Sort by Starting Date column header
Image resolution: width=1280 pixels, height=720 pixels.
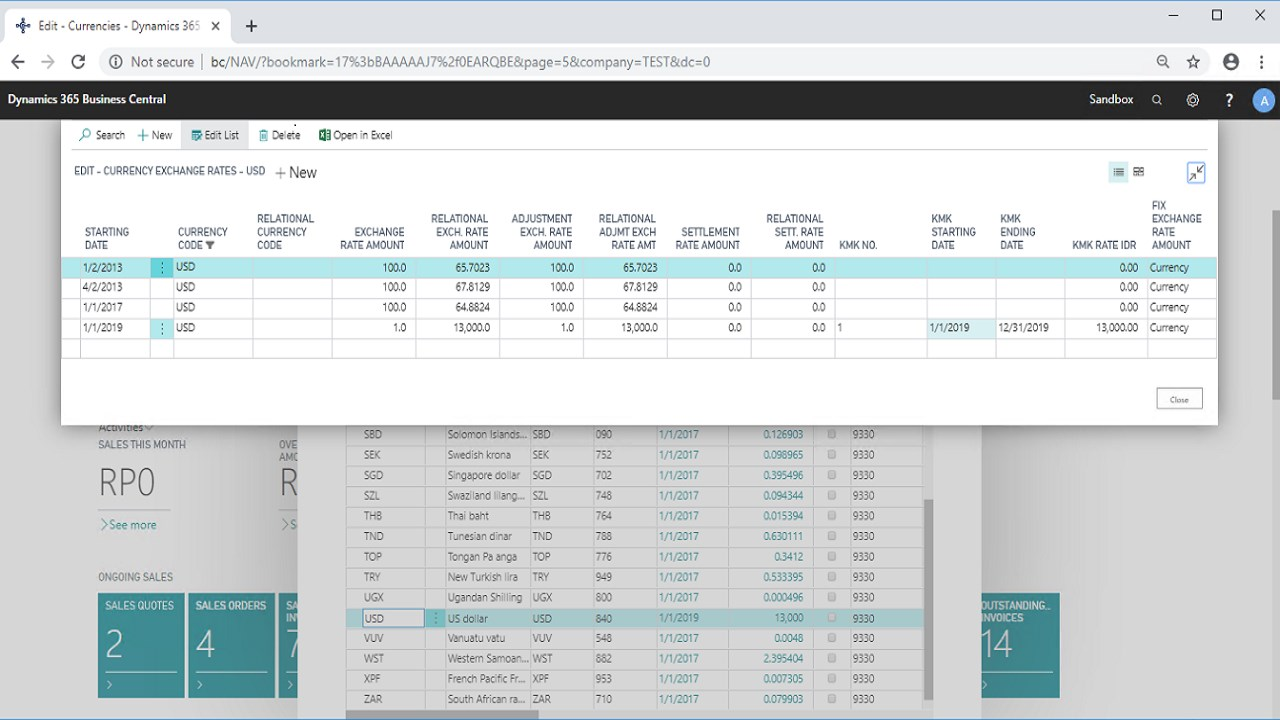(x=107, y=238)
